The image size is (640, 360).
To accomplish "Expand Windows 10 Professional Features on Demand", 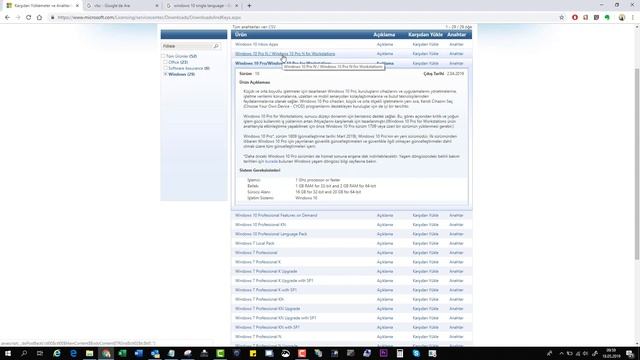I will coord(276,215).
